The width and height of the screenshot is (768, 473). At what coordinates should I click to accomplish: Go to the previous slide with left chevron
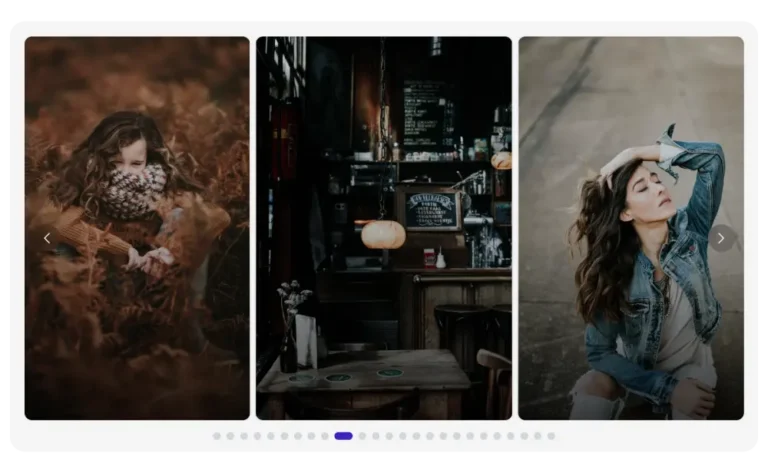coord(47,238)
